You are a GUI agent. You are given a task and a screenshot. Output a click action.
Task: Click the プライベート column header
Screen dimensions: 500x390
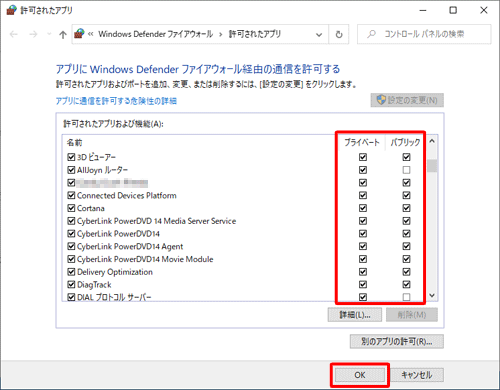[362, 143]
